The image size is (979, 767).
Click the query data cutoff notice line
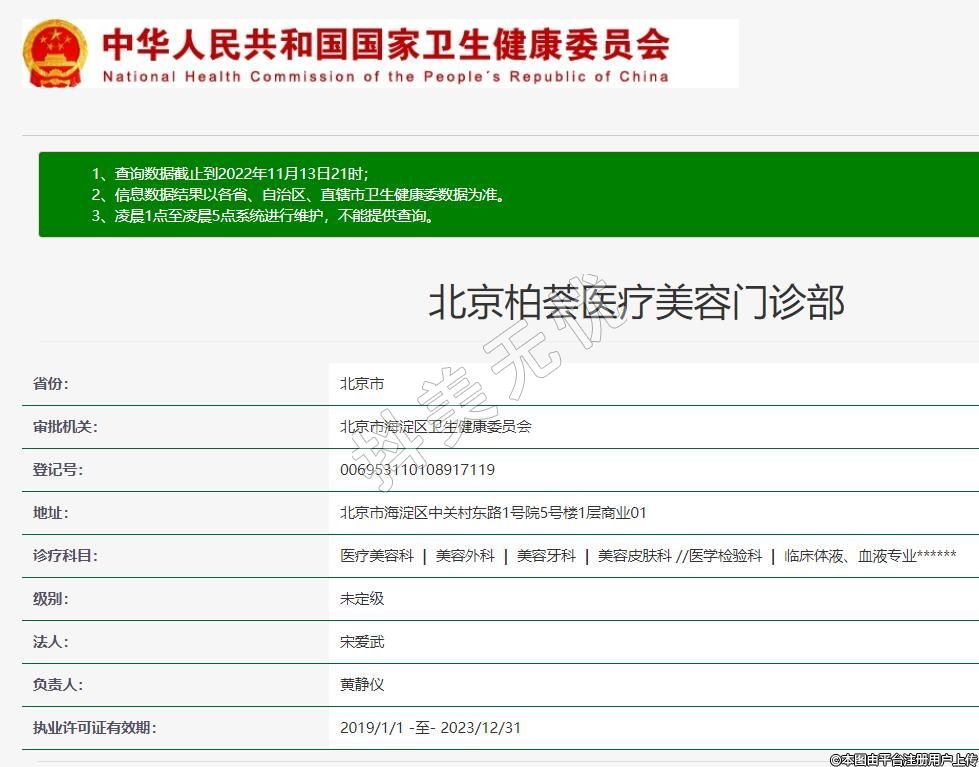click(x=236, y=173)
